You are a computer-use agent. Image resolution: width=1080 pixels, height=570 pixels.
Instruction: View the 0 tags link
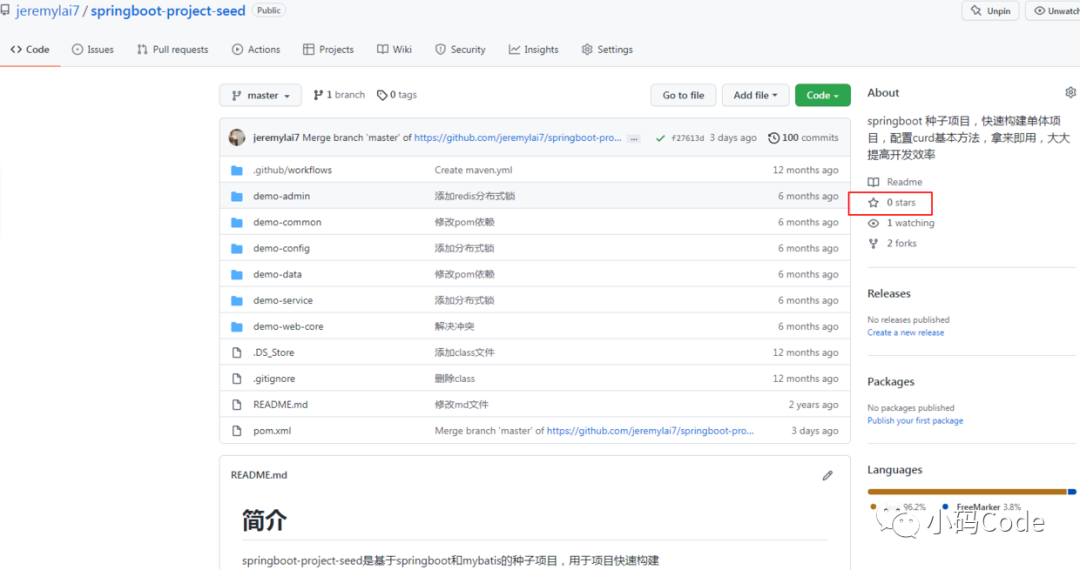pyautogui.click(x=397, y=95)
